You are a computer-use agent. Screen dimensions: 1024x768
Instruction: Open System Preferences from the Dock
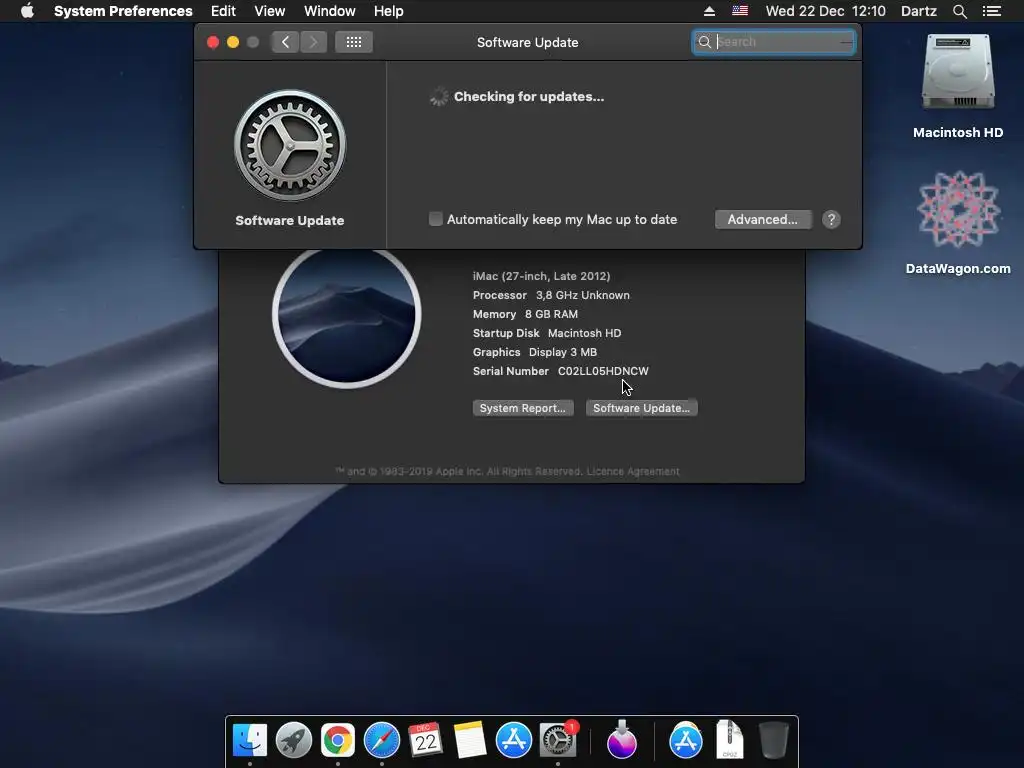tap(558, 741)
